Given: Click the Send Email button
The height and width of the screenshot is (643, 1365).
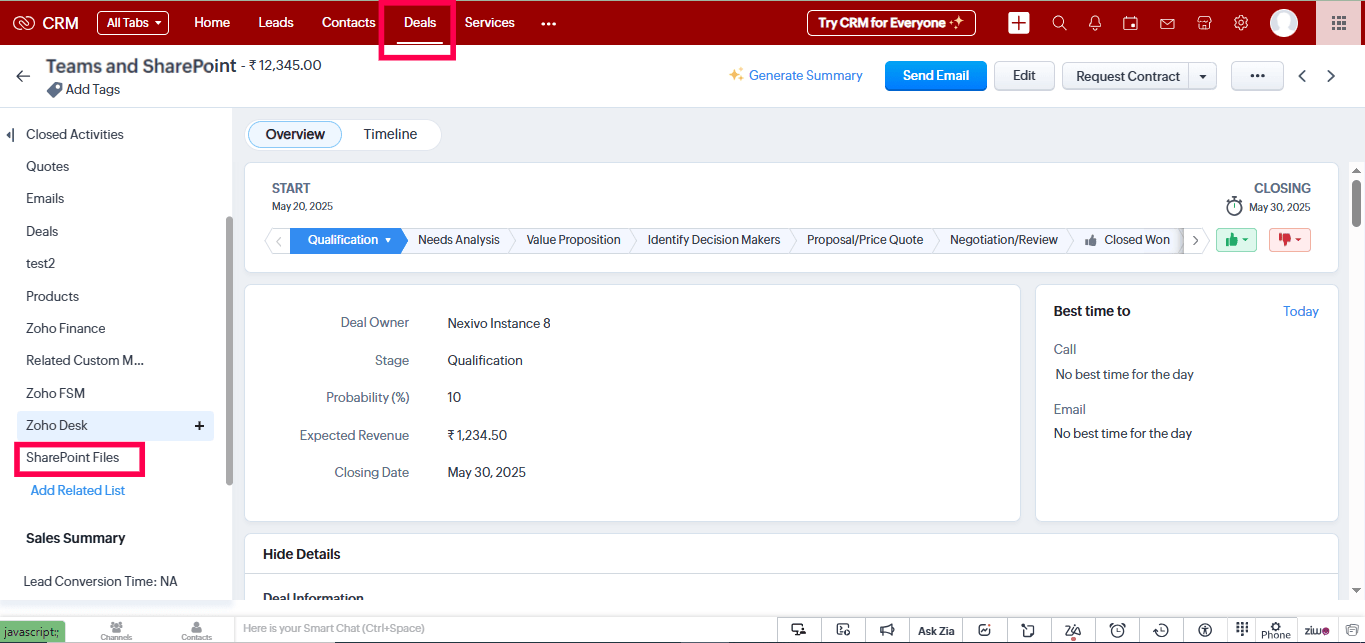Looking at the screenshot, I should pos(936,76).
